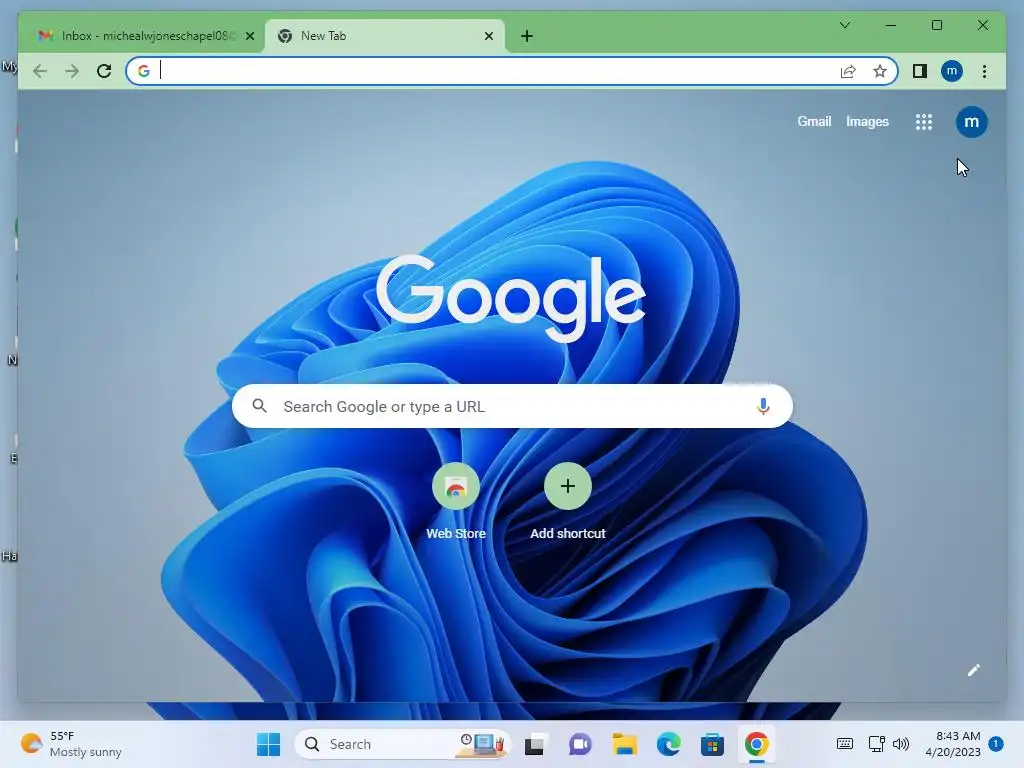
Task: Add a new shortcut tile
Action: pos(568,502)
